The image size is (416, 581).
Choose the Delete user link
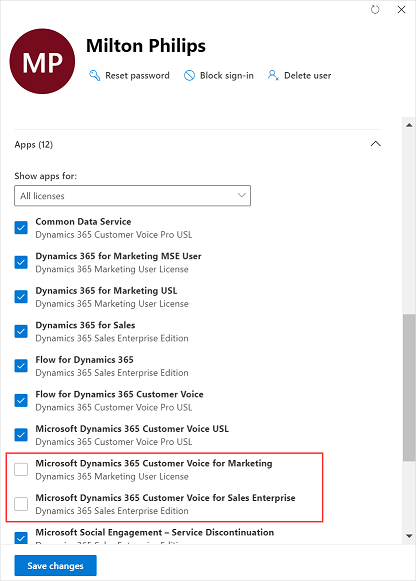[x=307, y=76]
